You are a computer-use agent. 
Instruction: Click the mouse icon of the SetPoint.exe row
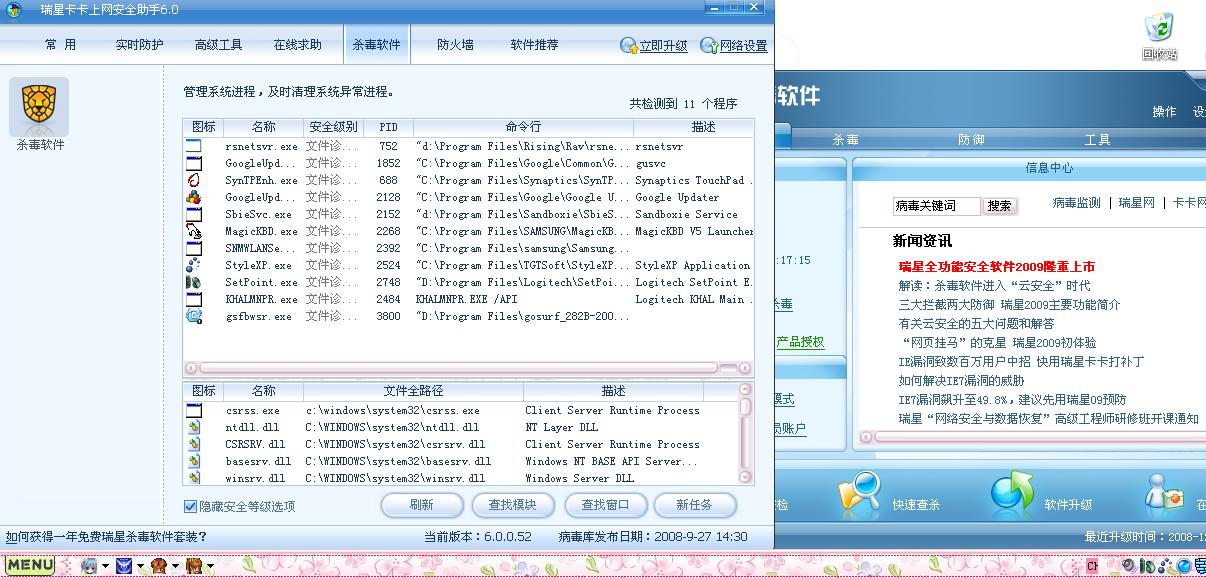click(194, 282)
